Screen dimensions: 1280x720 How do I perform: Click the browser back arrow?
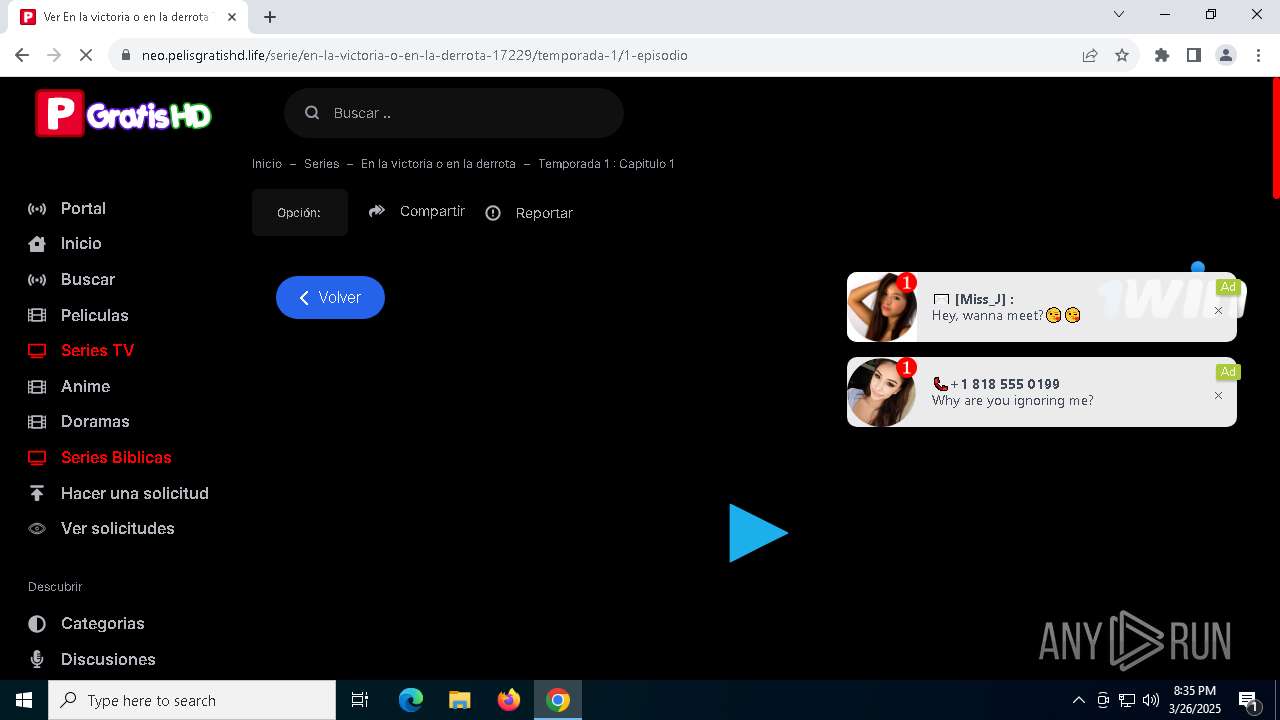pyautogui.click(x=22, y=55)
